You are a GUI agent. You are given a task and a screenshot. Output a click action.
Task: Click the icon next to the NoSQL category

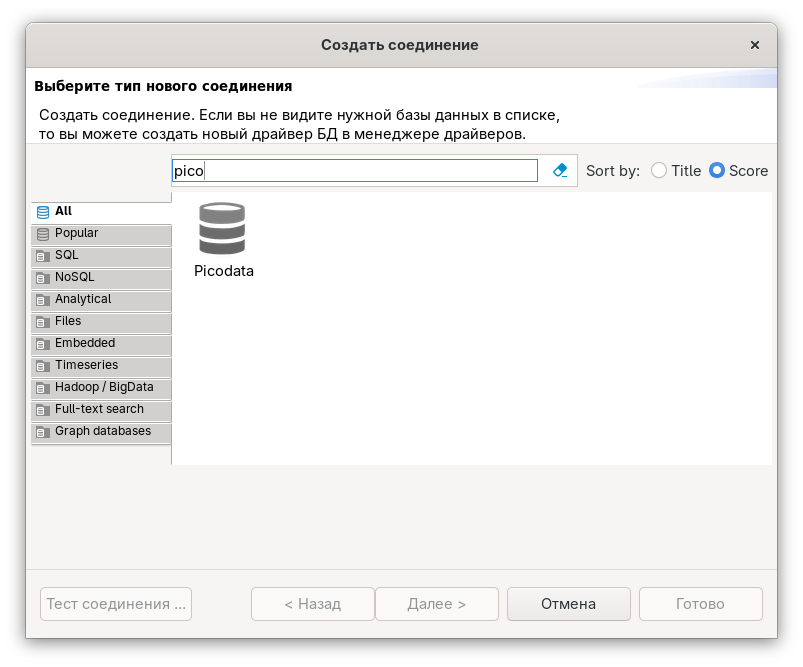point(41,277)
